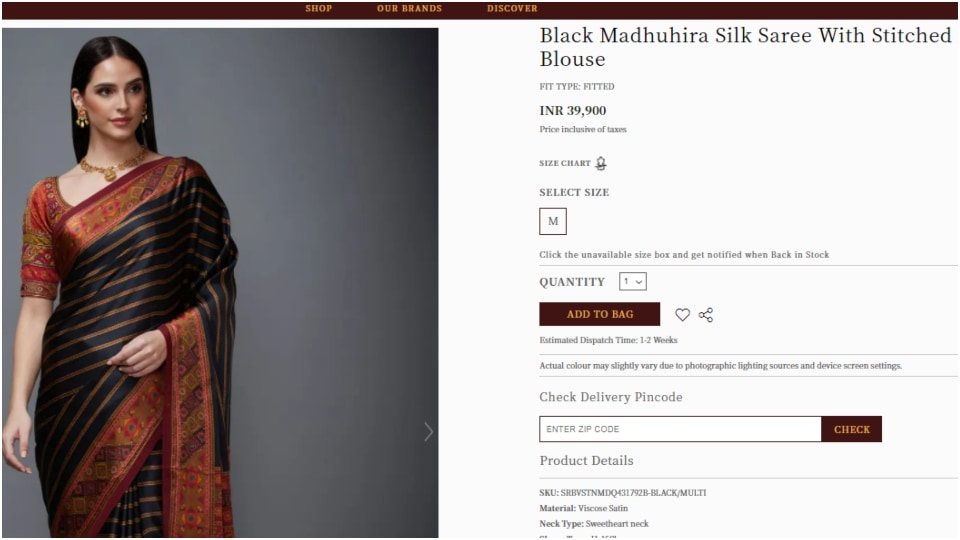Click the Product Details heading
This screenshot has height=540, width=960.
(x=586, y=460)
